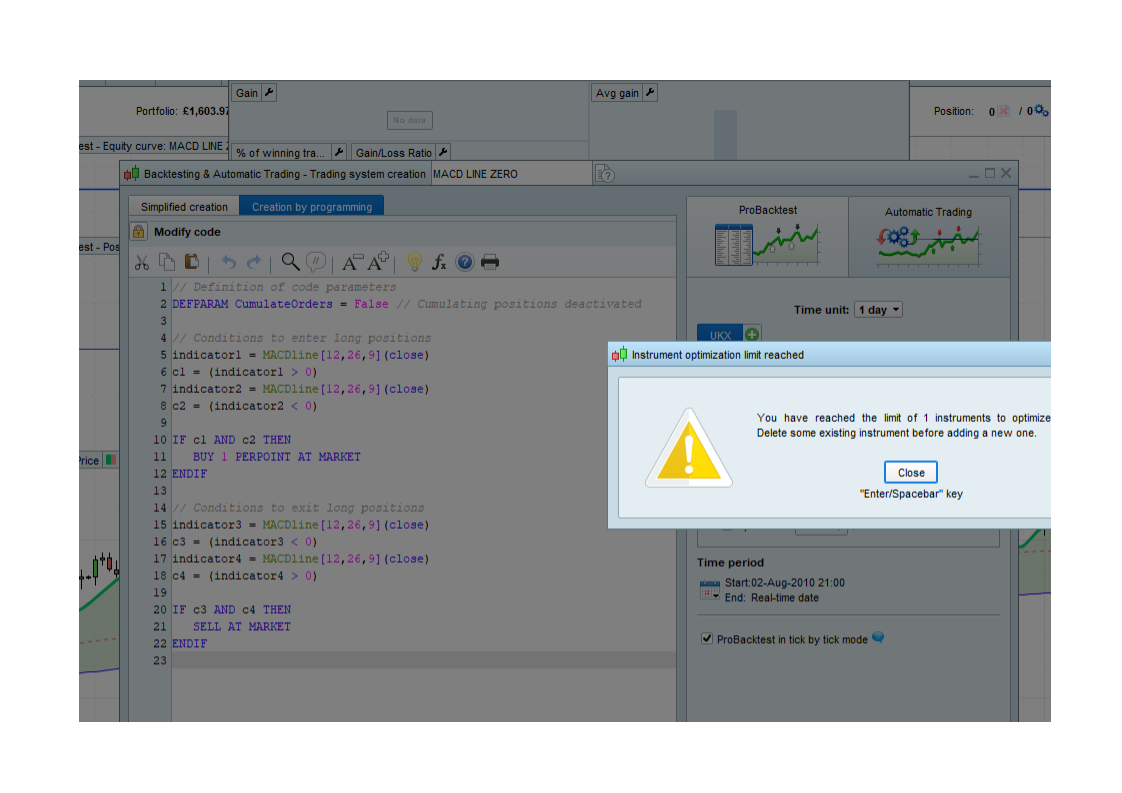Click the blue info bubble after tick mode
Screen dimensions: 1122x793
click(878, 638)
